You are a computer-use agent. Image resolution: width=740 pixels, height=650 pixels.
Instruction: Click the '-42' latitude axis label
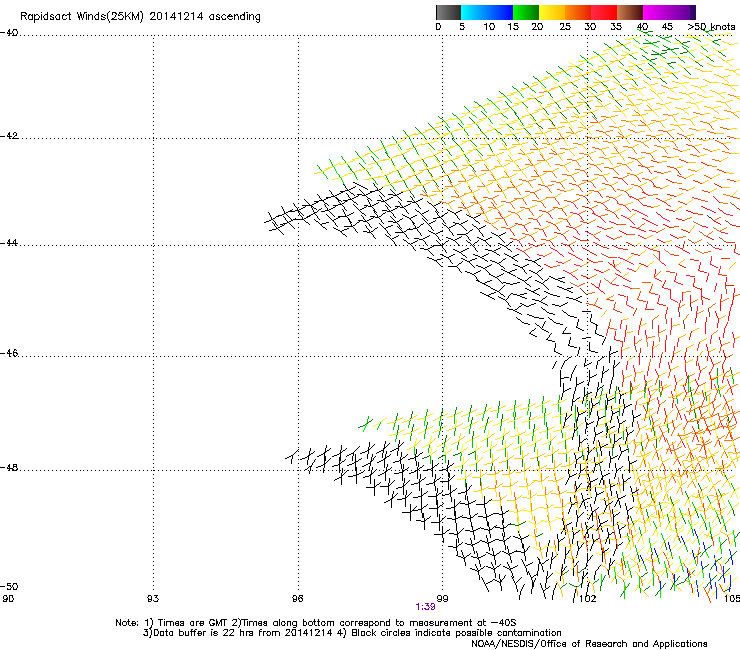pyautogui.click(x=9, y=136)
